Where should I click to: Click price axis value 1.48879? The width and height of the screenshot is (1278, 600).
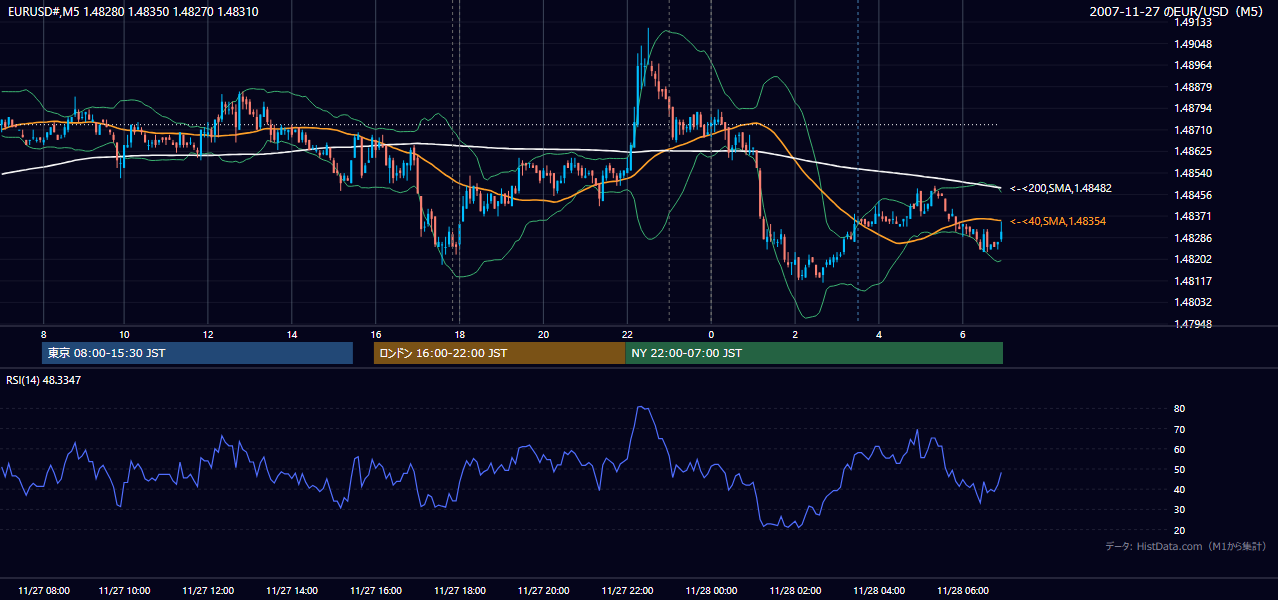point(1194,87)
